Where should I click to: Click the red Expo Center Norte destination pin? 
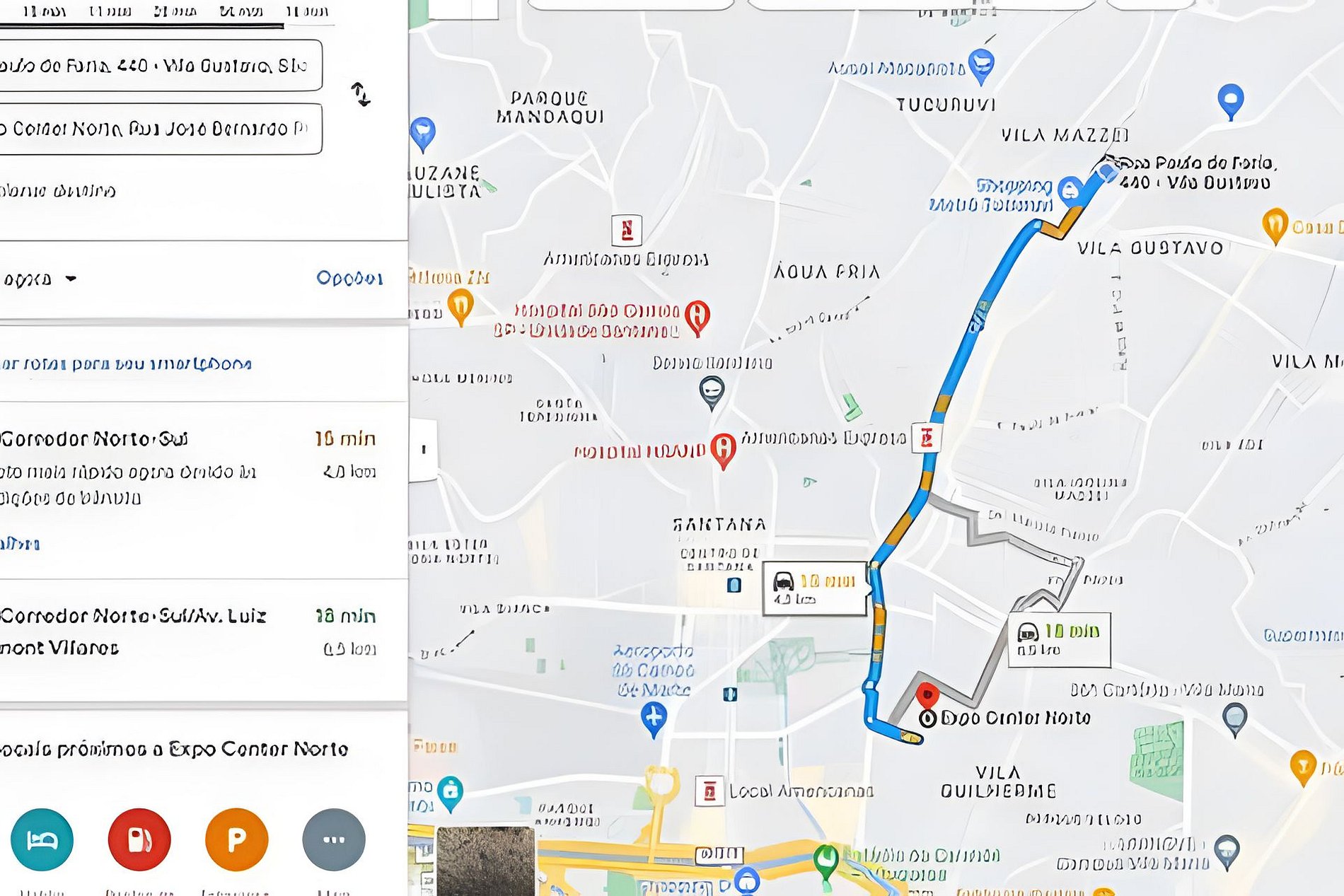pyautogui.click(x=927, y=695)
